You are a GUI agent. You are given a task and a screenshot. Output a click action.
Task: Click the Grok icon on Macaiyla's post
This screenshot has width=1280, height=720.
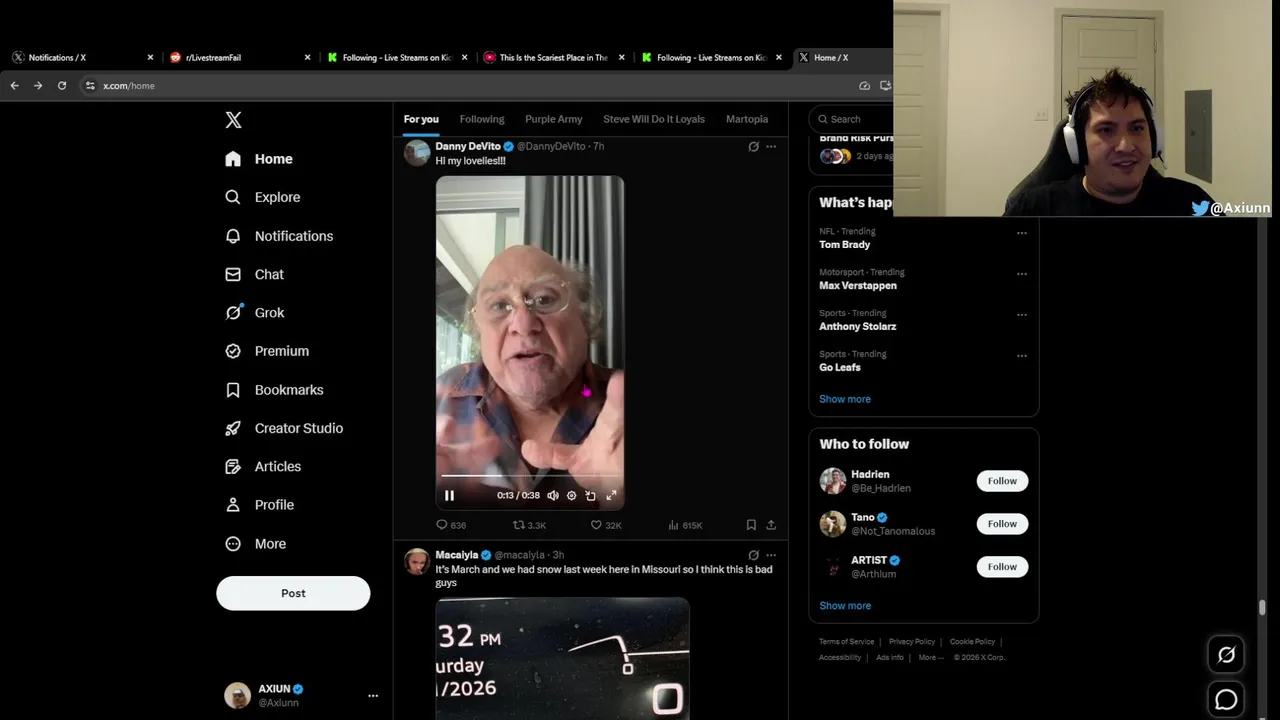coord(753,555)
